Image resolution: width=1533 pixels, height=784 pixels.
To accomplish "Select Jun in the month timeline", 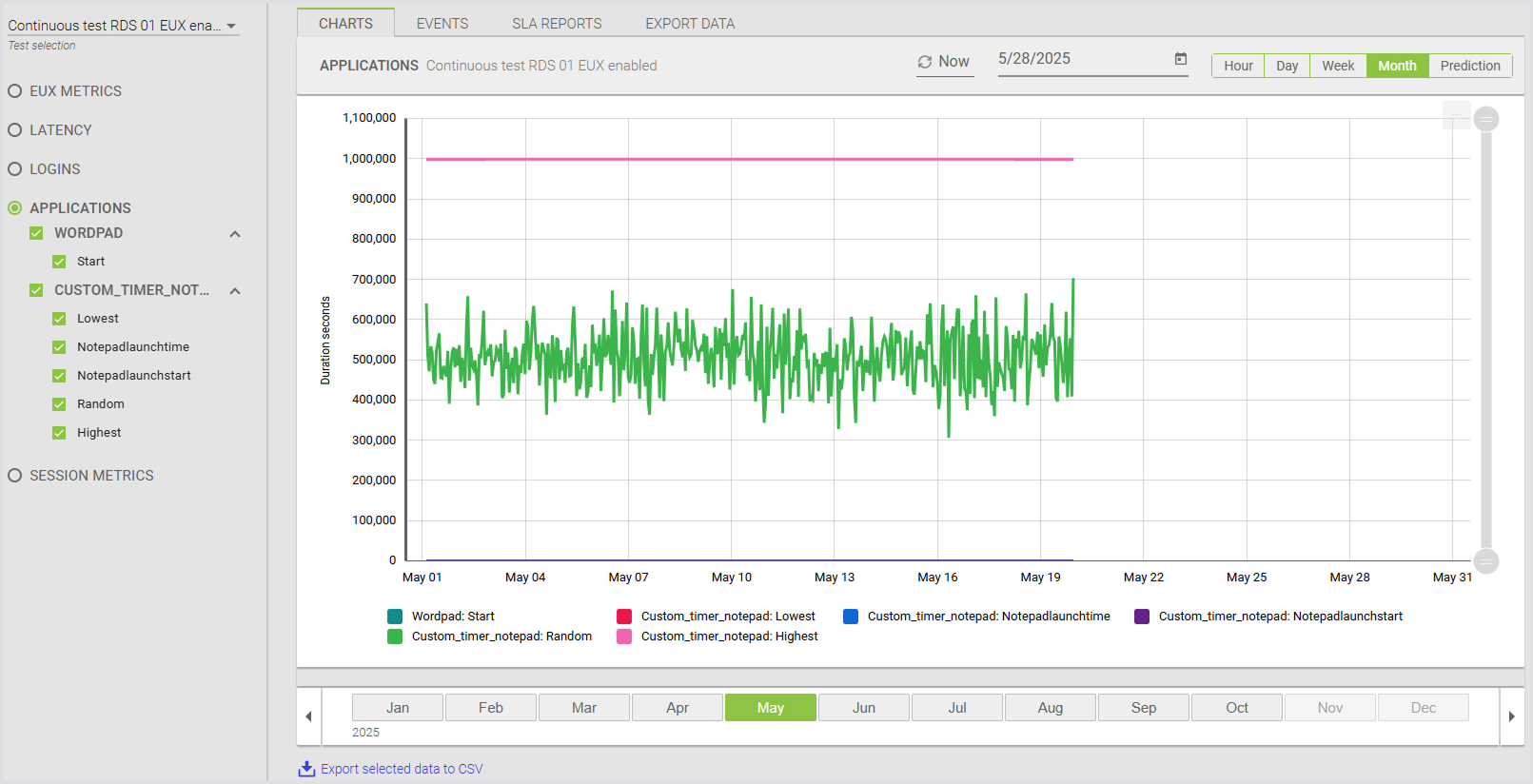I will [863, 708].
